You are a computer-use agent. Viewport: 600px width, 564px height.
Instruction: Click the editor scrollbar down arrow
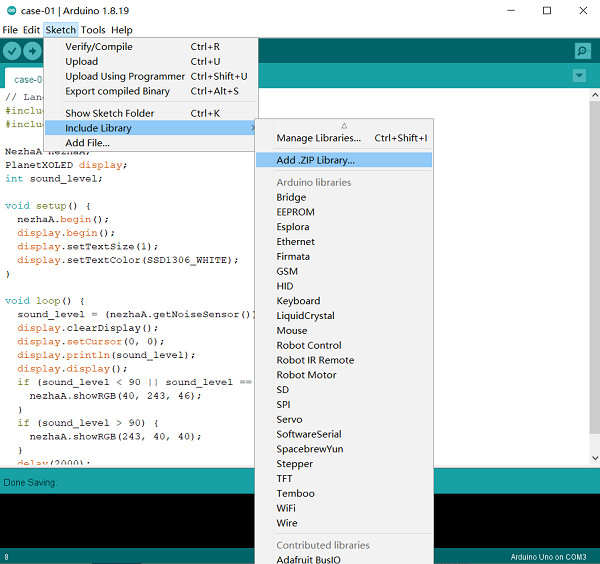pos(595,458)
